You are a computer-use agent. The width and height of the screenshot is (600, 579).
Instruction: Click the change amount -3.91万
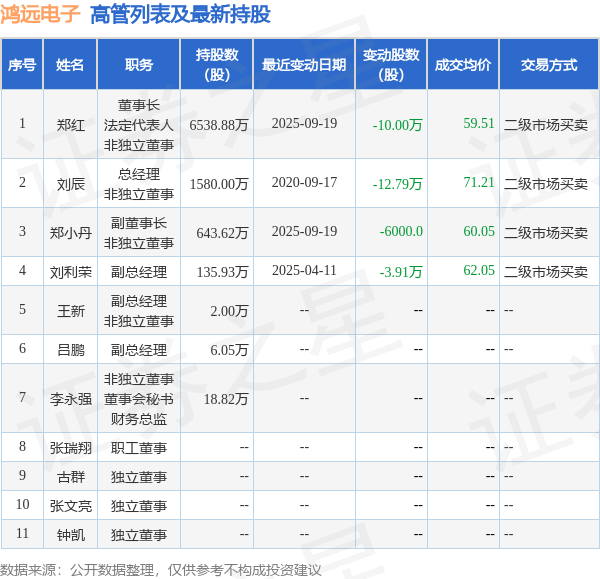[401, 272]
